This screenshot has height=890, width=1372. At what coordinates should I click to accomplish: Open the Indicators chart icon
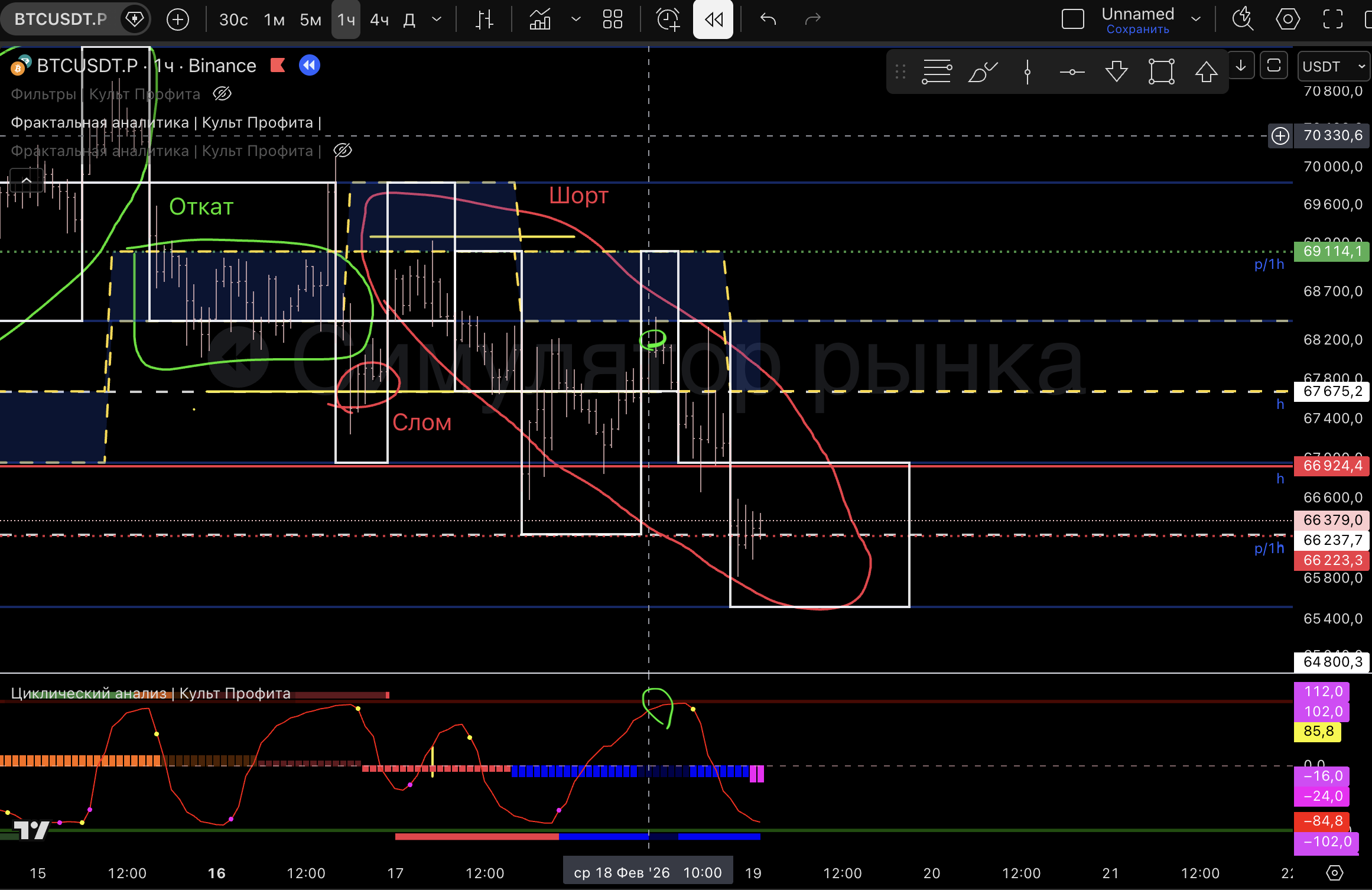(x=540, y=20)
